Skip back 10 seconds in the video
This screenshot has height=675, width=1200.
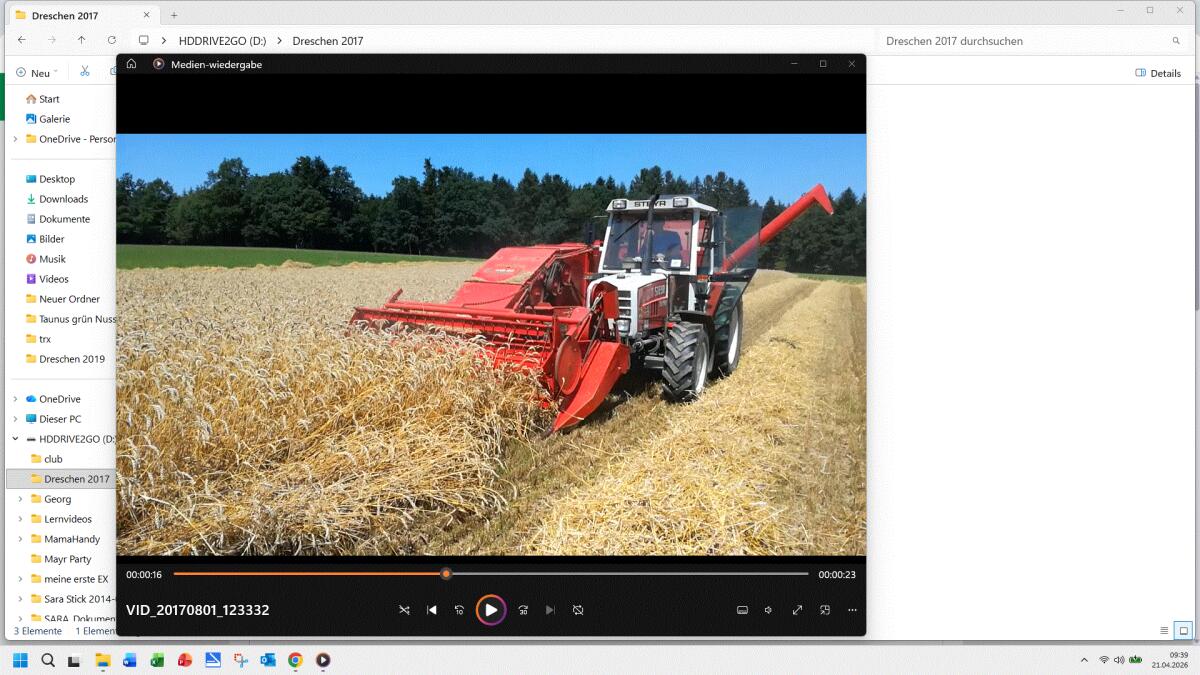[459, 610]
